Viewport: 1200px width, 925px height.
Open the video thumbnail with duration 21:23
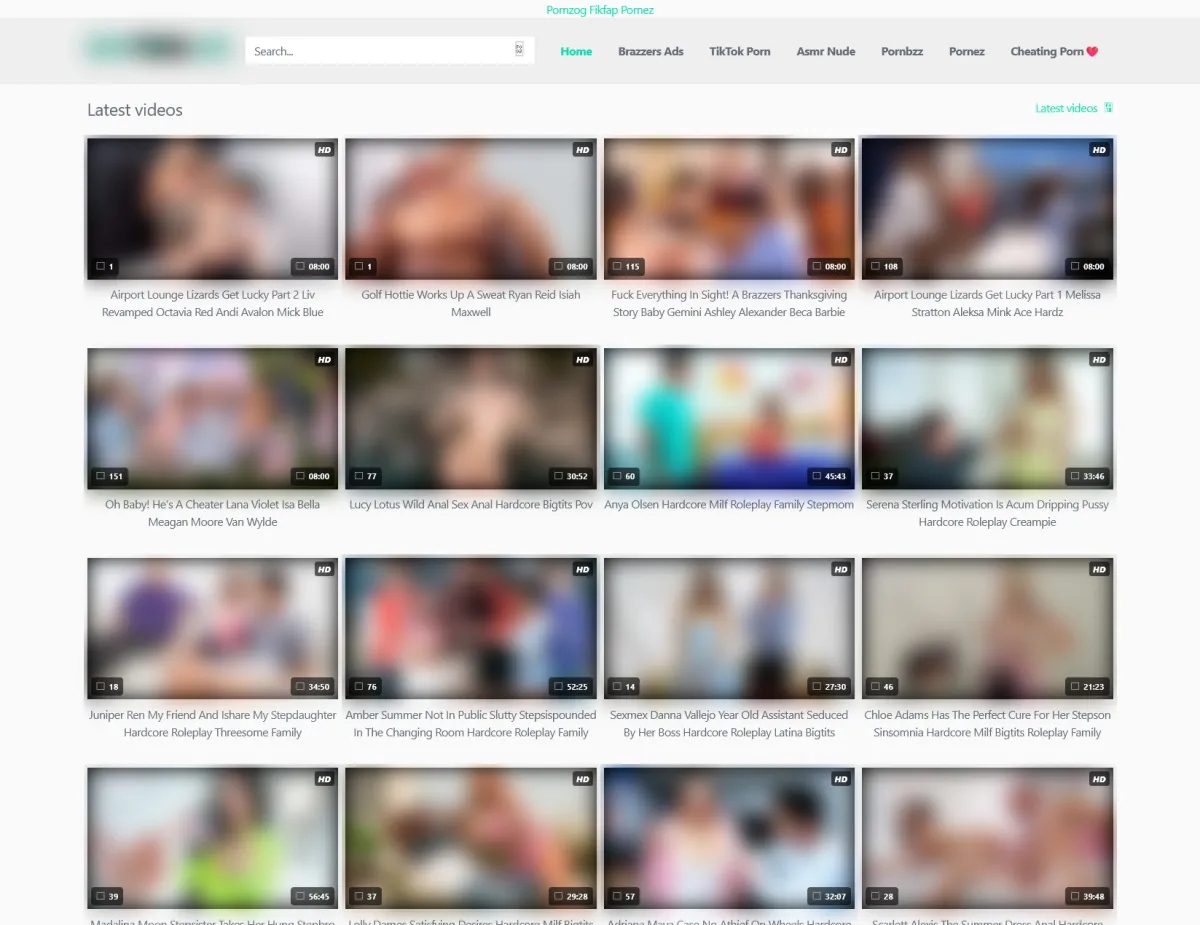tap(987, 628)
